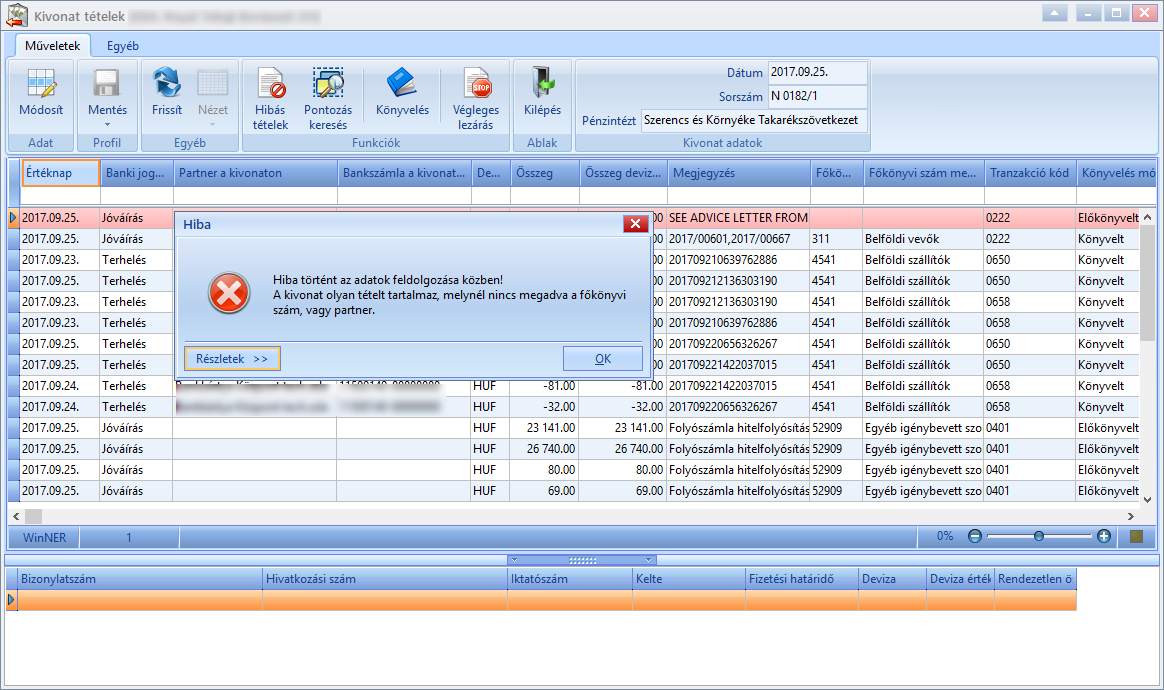Click the Könyvelés book icon

pyautogui.click(x=402, y=83)
